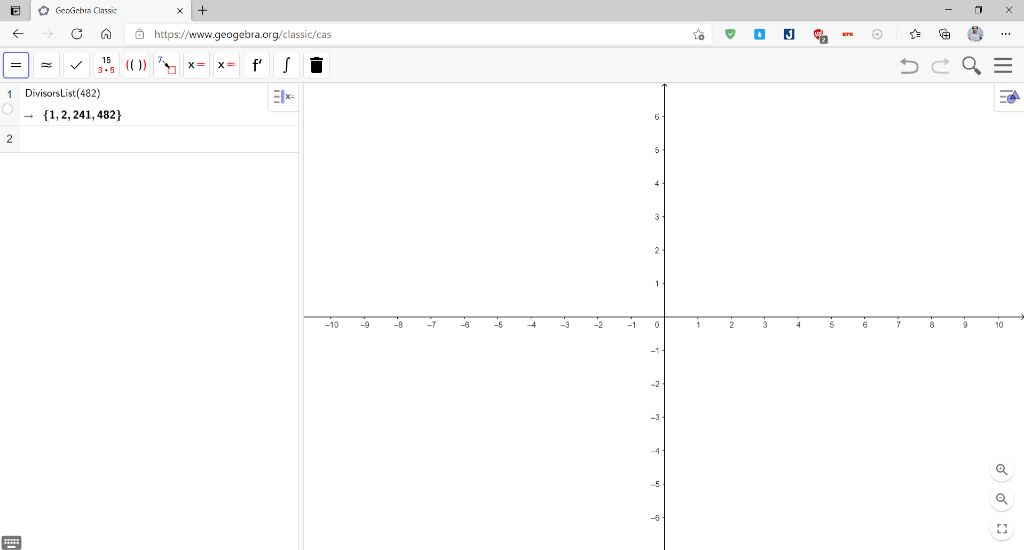1024x550 pixels.
Task: Reload the GeoGebra page
Action: coord(76,34)
